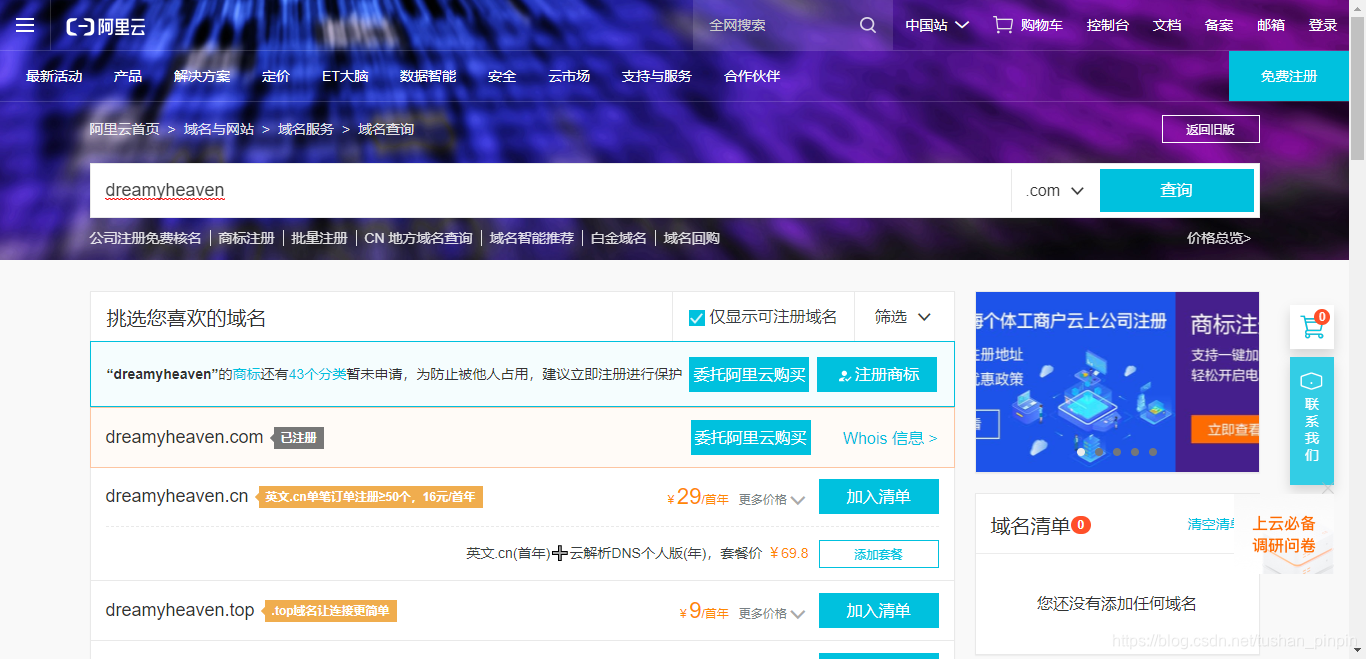Open the hamburger menu icon
Viewport: 1366px width, 659px height.
[x=25, y=25]
